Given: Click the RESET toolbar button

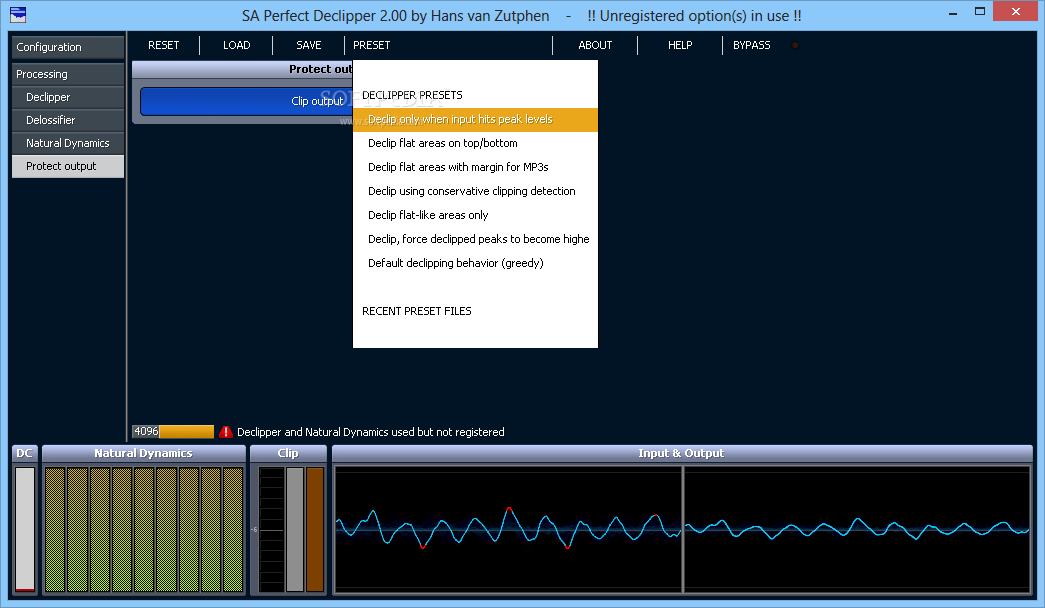Looking at the screenshot, I should 163,45.
